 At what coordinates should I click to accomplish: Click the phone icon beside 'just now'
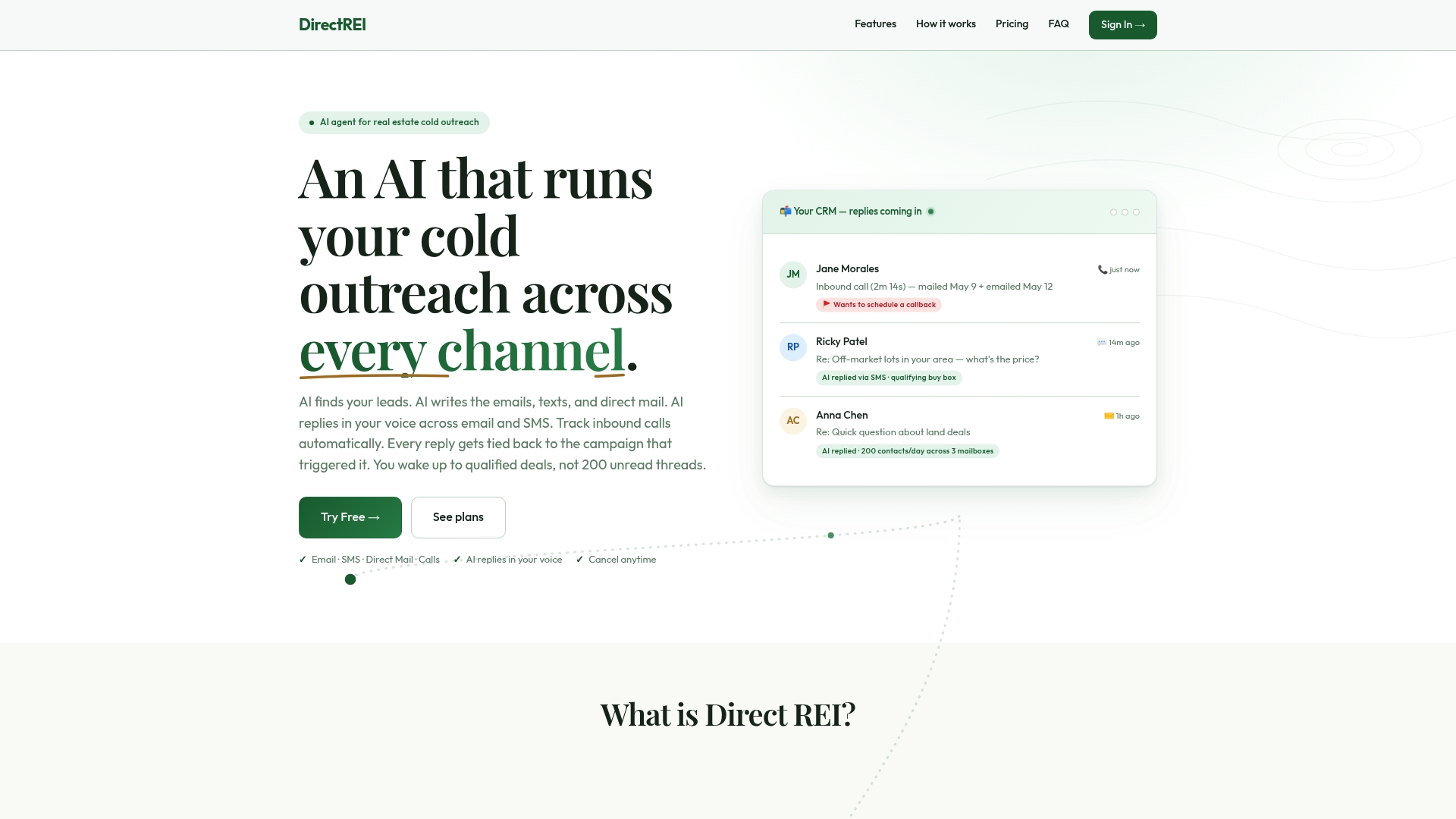pyautogui.click(x=1103, y=270)
